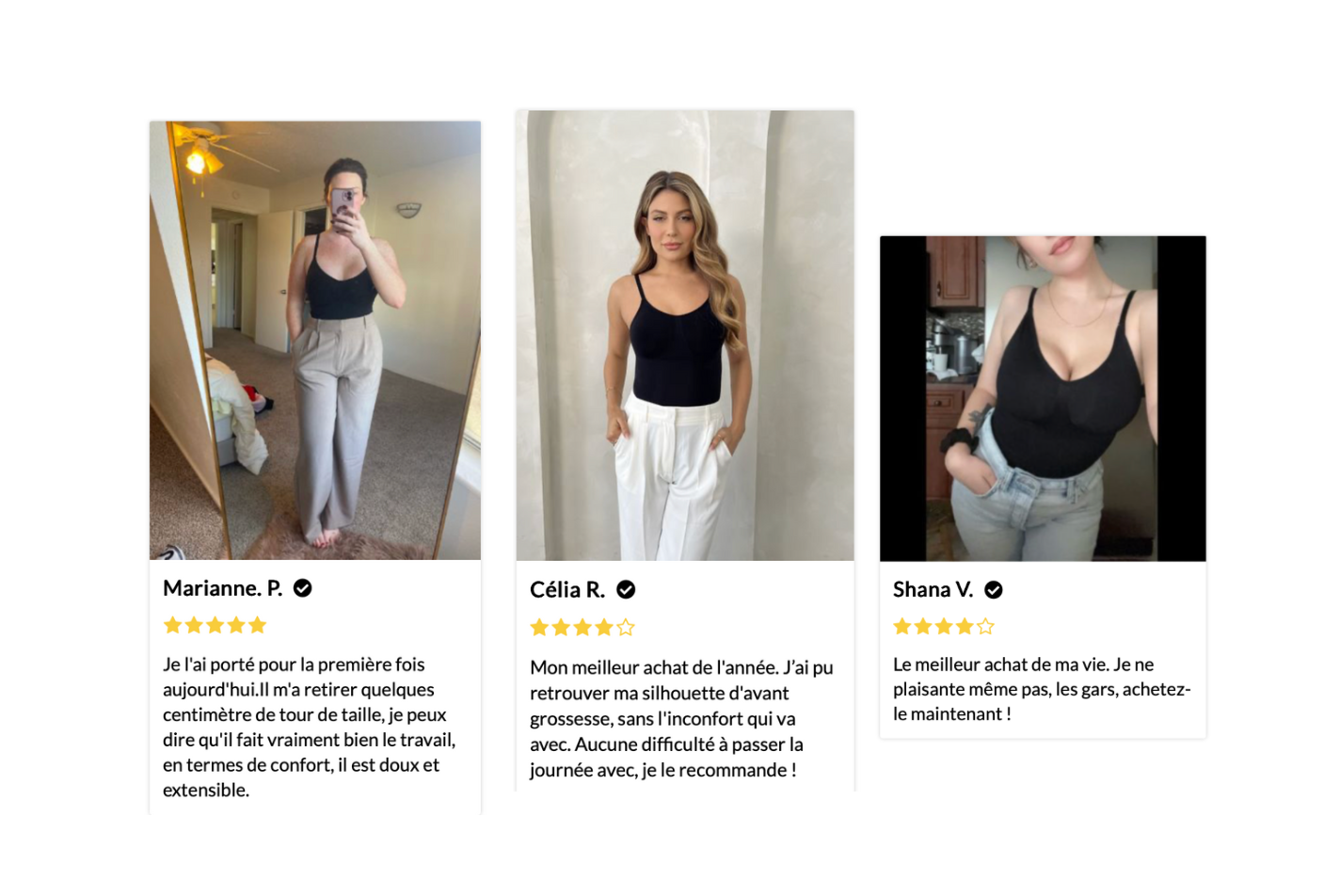
Task: Click the reviewer name Shana V.
Action: 933,590
